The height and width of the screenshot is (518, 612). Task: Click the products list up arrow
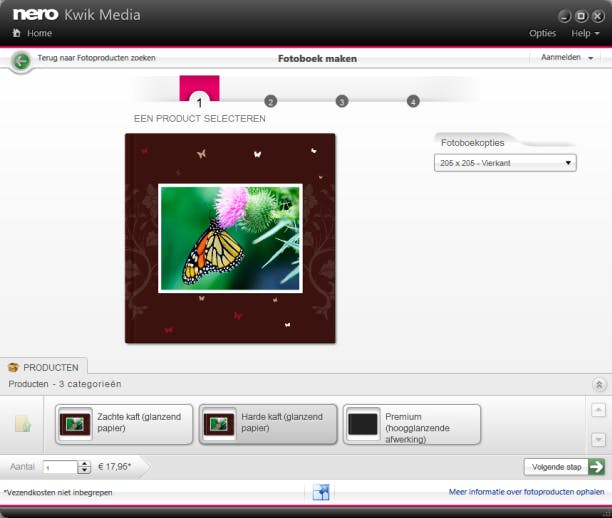[x=598, y=410]
